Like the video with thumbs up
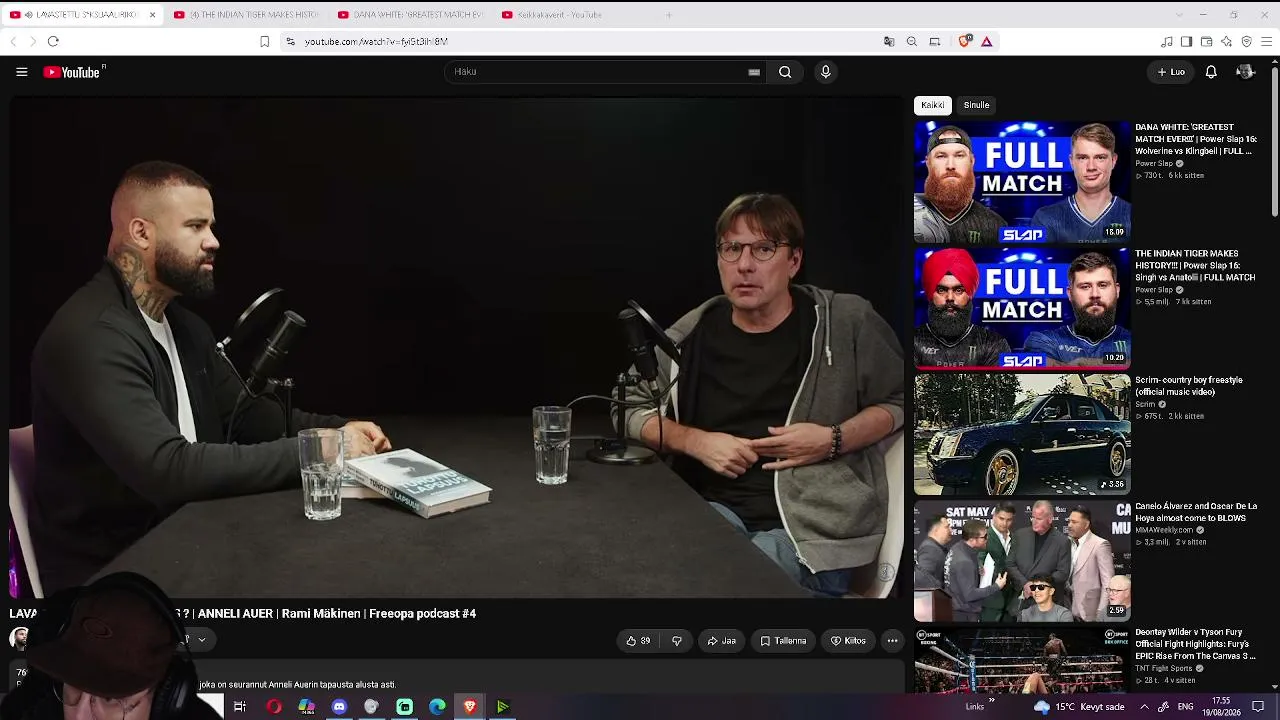This screenshot has width=1280, height=720. (x=638, y=641)
